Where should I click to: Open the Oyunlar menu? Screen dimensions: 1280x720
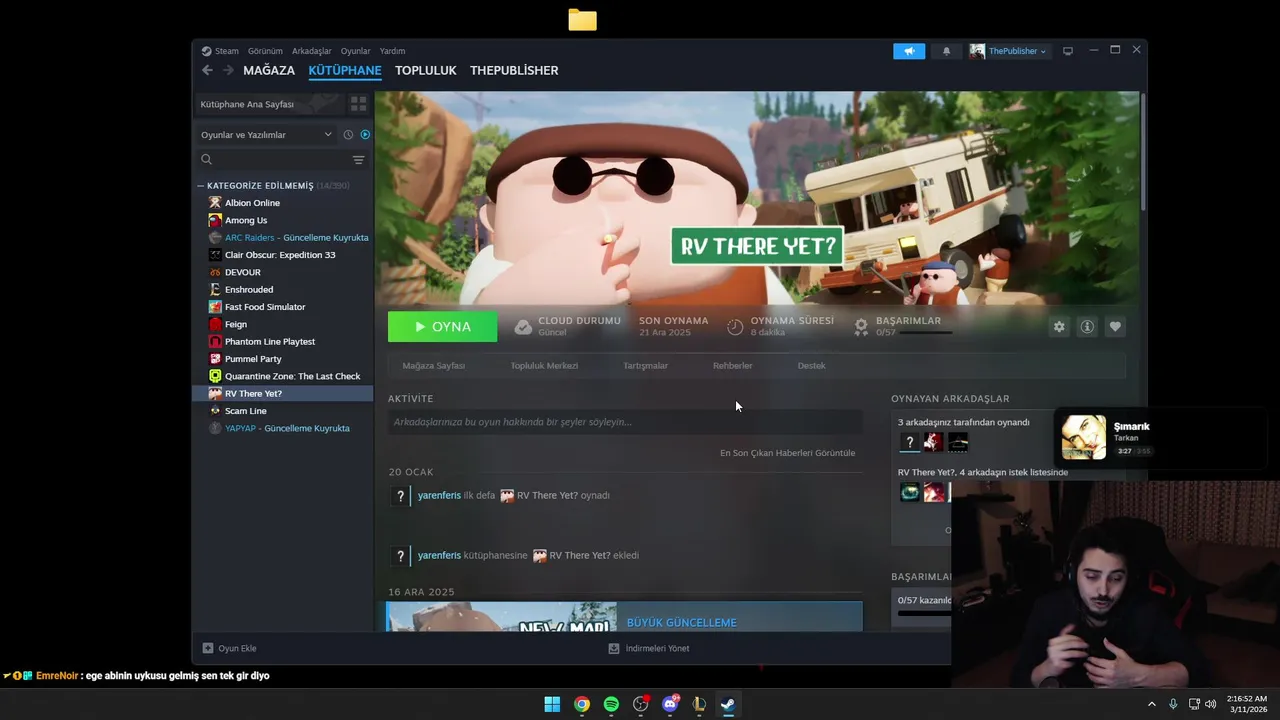(x=355, y=51)
